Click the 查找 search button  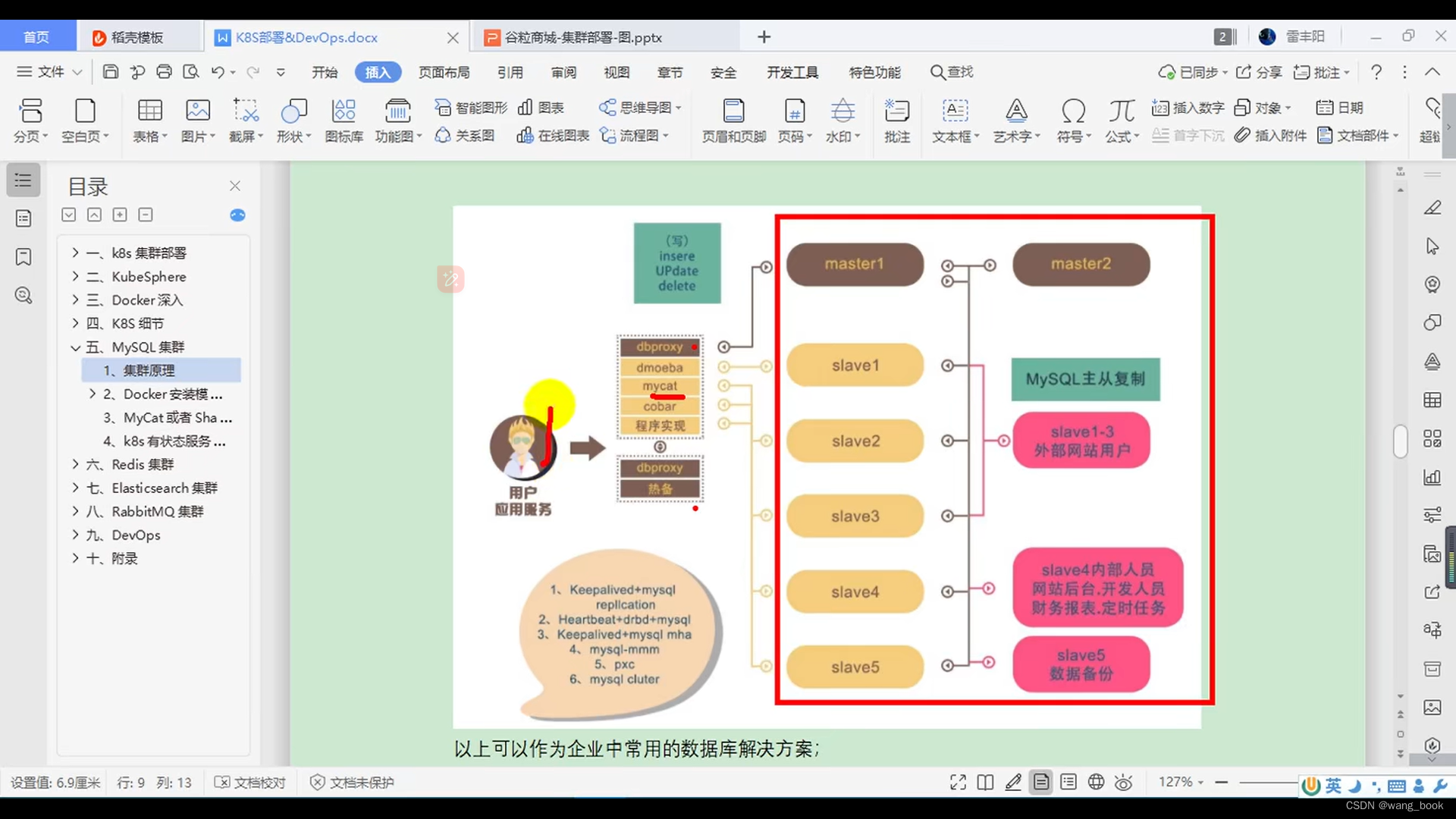(x=952, y=72)
